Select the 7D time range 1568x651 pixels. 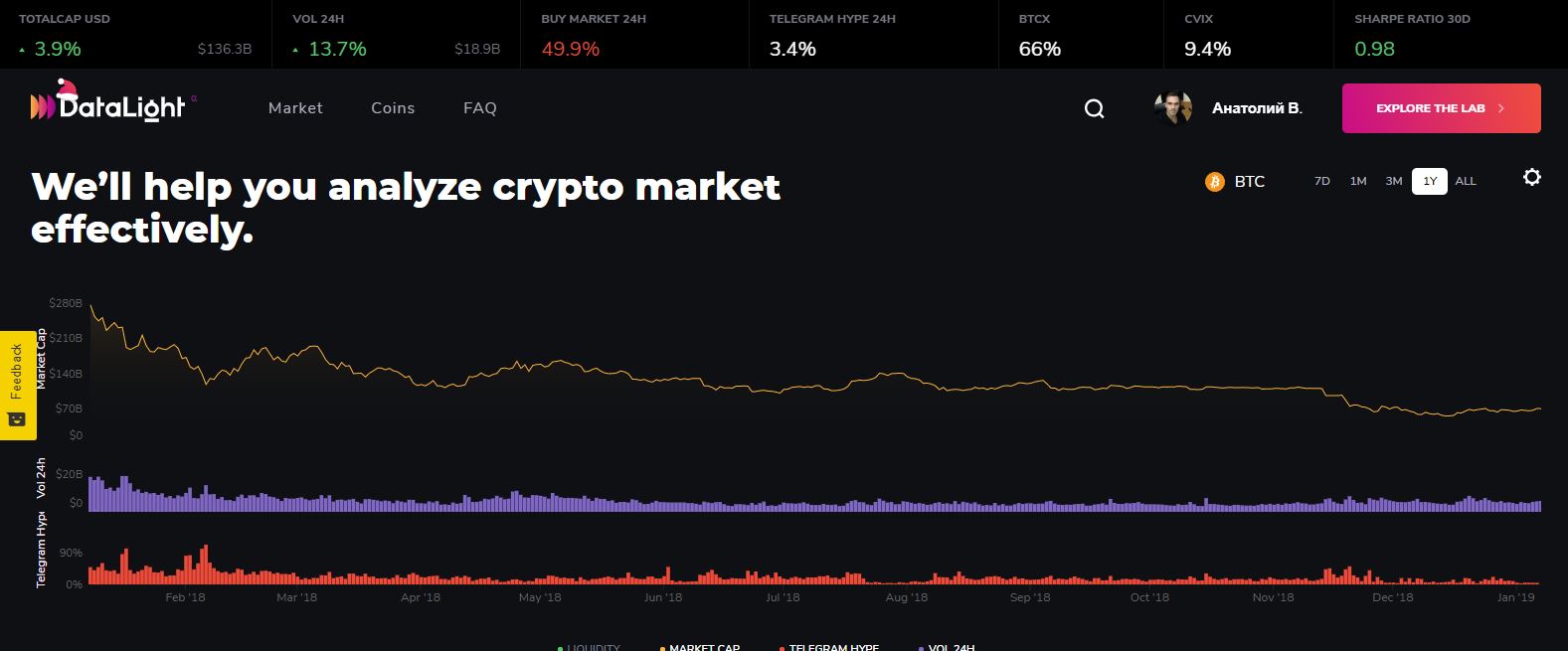pos(1321,181)
